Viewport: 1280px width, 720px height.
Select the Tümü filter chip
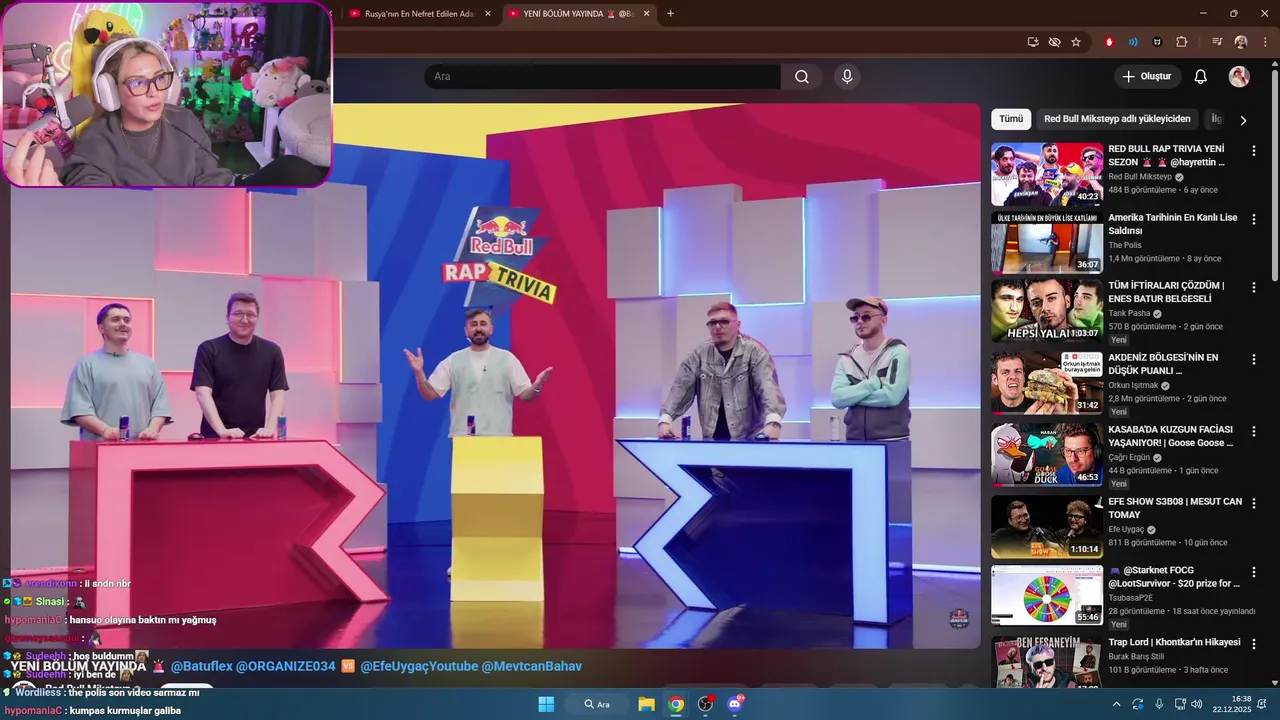tap(1011, 119)
